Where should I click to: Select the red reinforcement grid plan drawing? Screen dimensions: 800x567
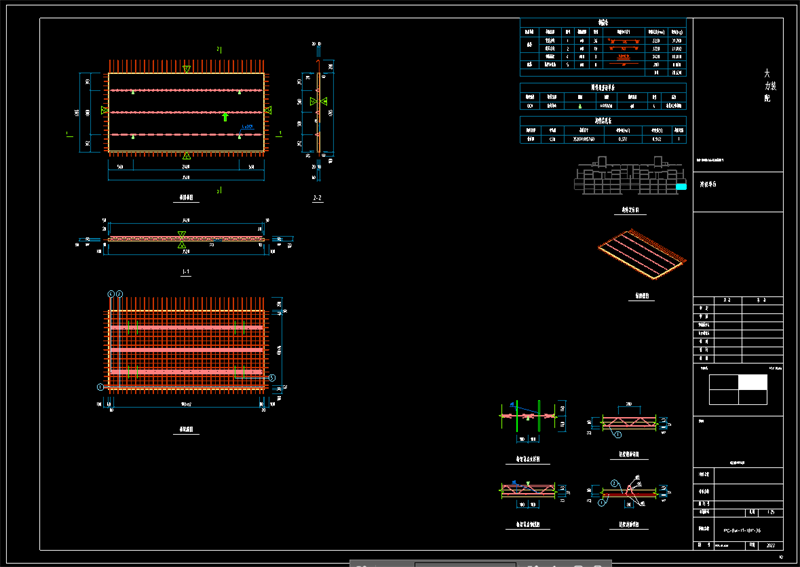click(x=187, y=346)
